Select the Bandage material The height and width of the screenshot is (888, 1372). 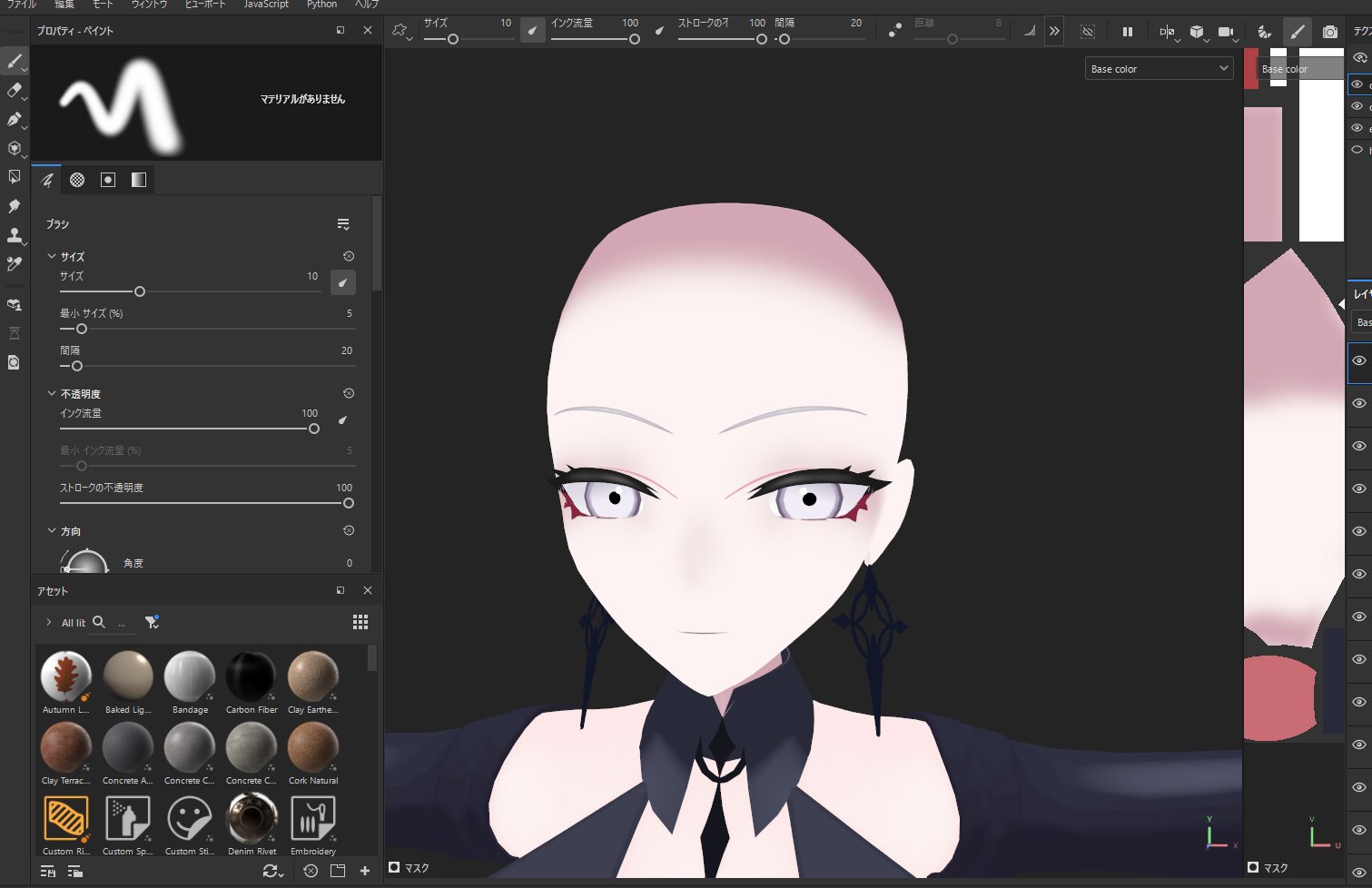coord(190,682)
